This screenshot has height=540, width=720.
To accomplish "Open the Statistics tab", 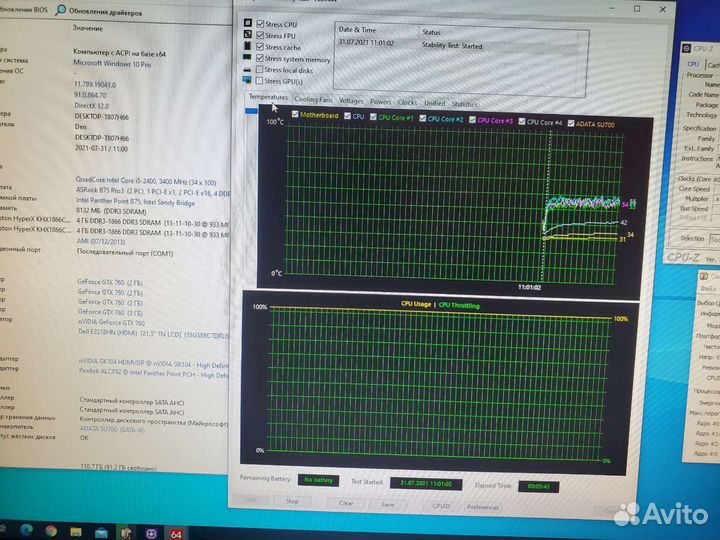I will coord(464,104).
